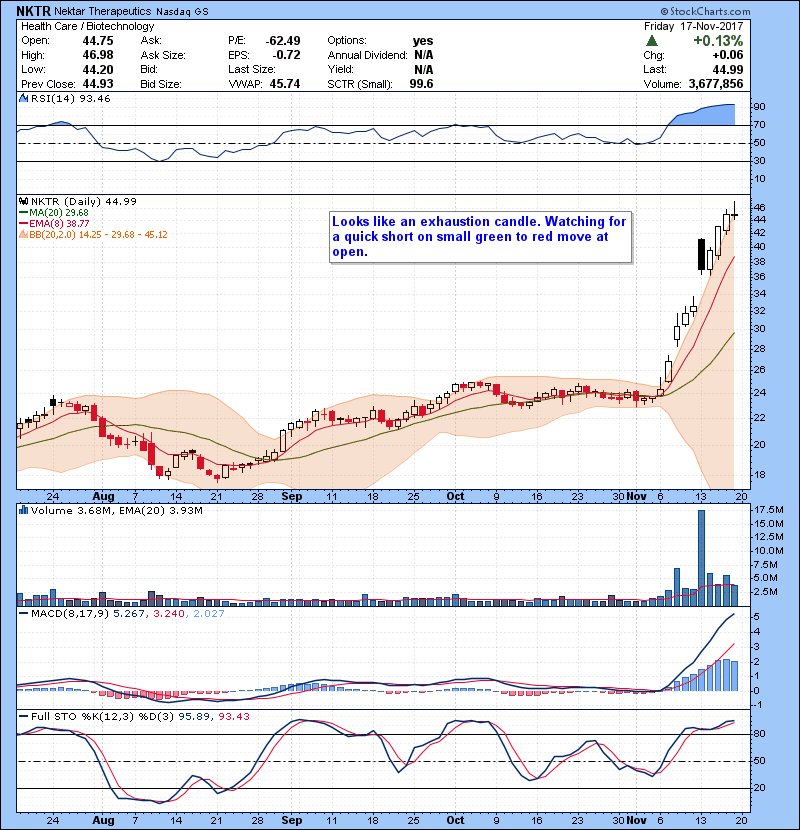
Task: Click the +0.13% percent change
Action: [718, 41]
